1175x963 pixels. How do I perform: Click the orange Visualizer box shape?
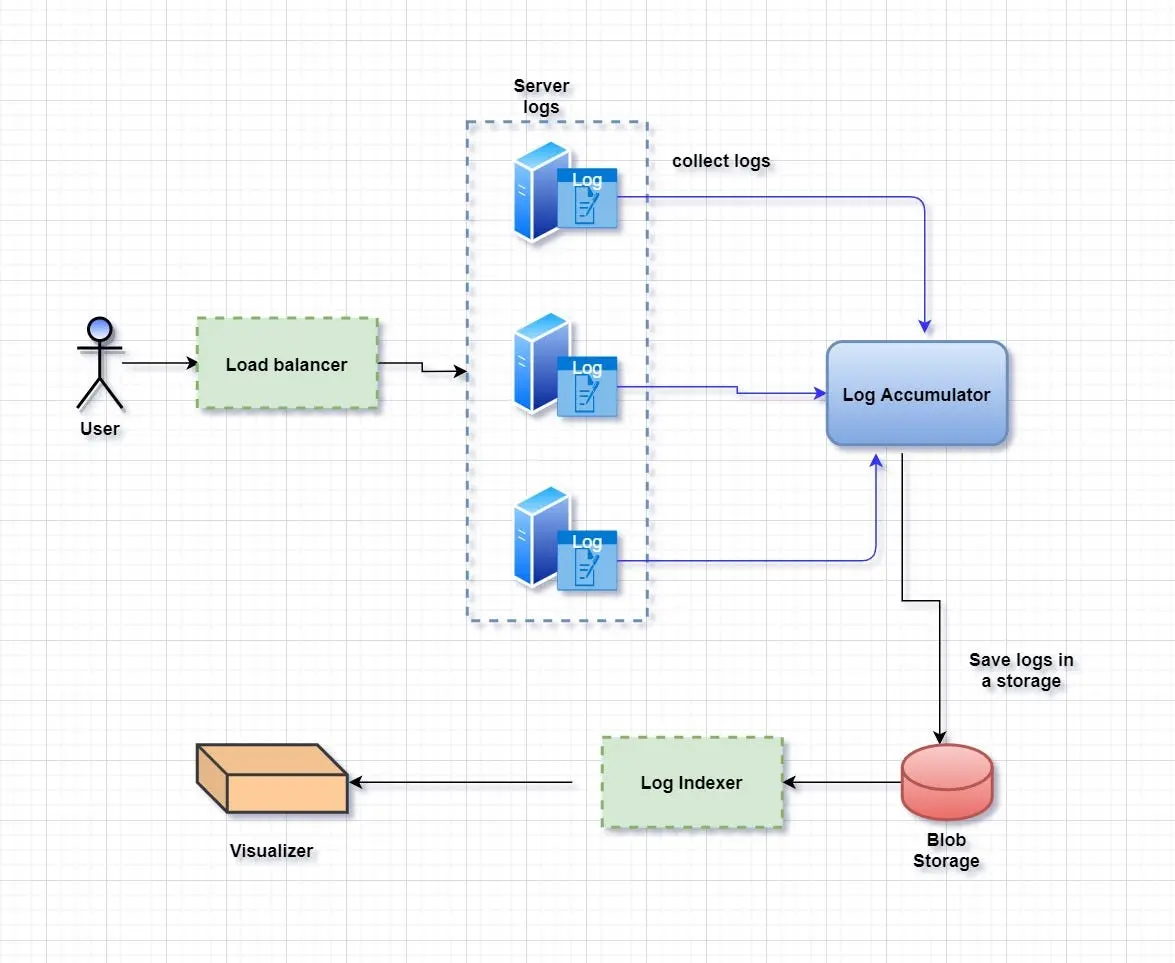click(272, 779)
